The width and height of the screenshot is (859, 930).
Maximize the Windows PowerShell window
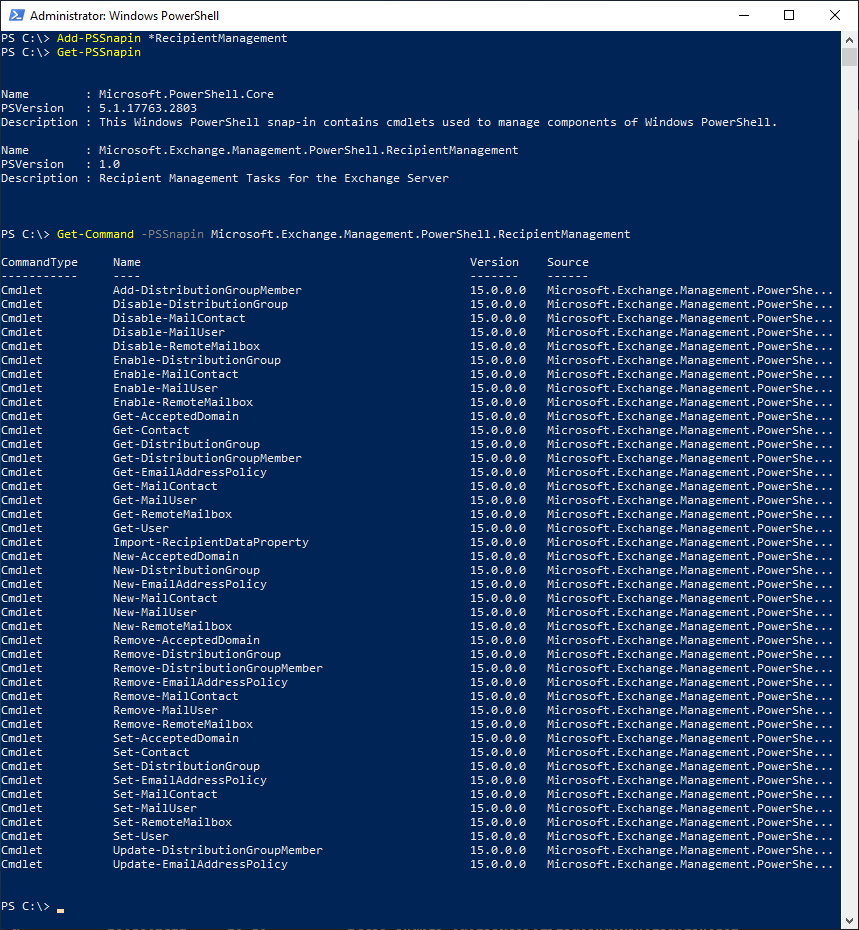pyautogui.click(x=789, y=15)
